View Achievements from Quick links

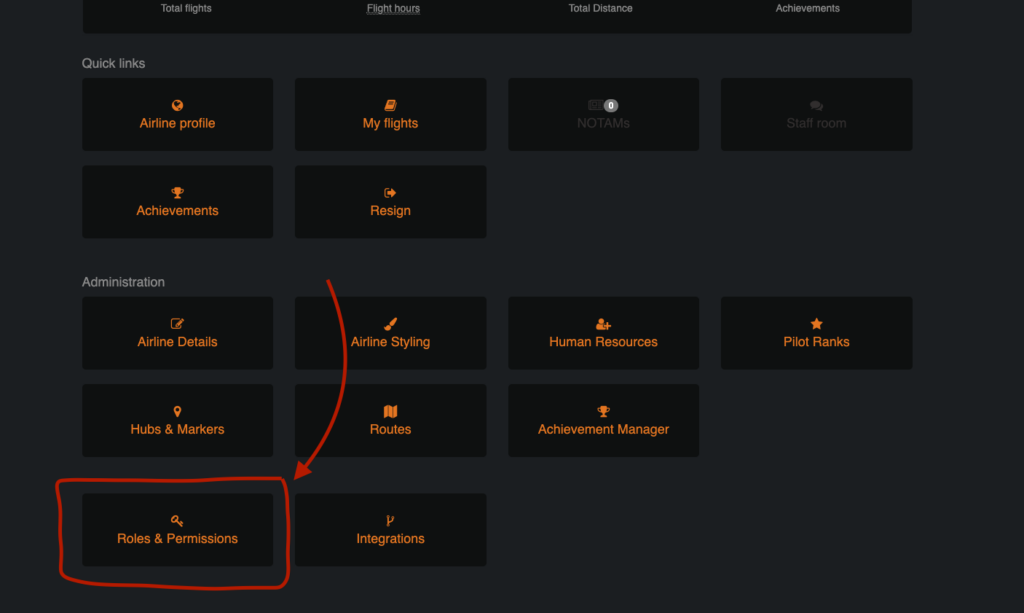click(x=178, y=202)
